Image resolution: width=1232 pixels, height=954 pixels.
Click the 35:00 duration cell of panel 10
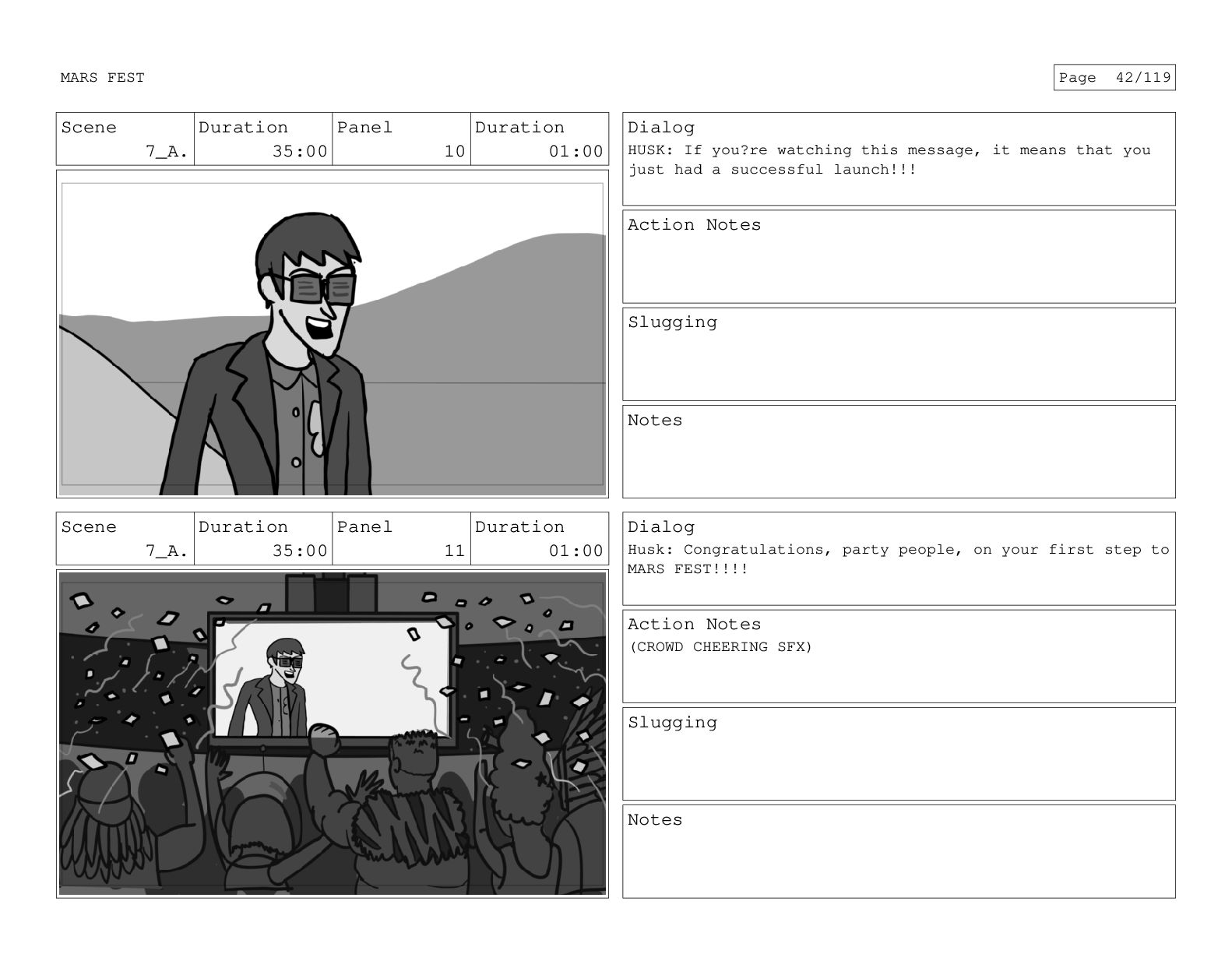(263, 139)
